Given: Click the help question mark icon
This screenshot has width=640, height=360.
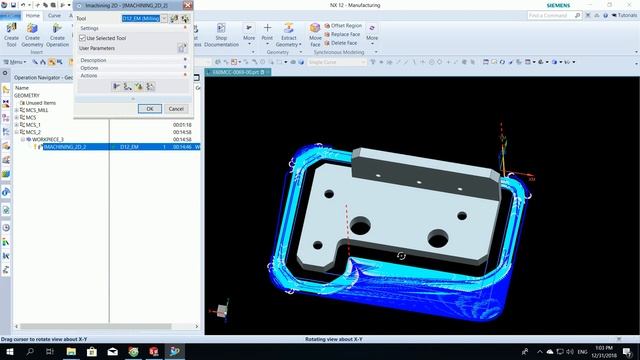Looking at the screenshot, I should click(x=605, y=16).
